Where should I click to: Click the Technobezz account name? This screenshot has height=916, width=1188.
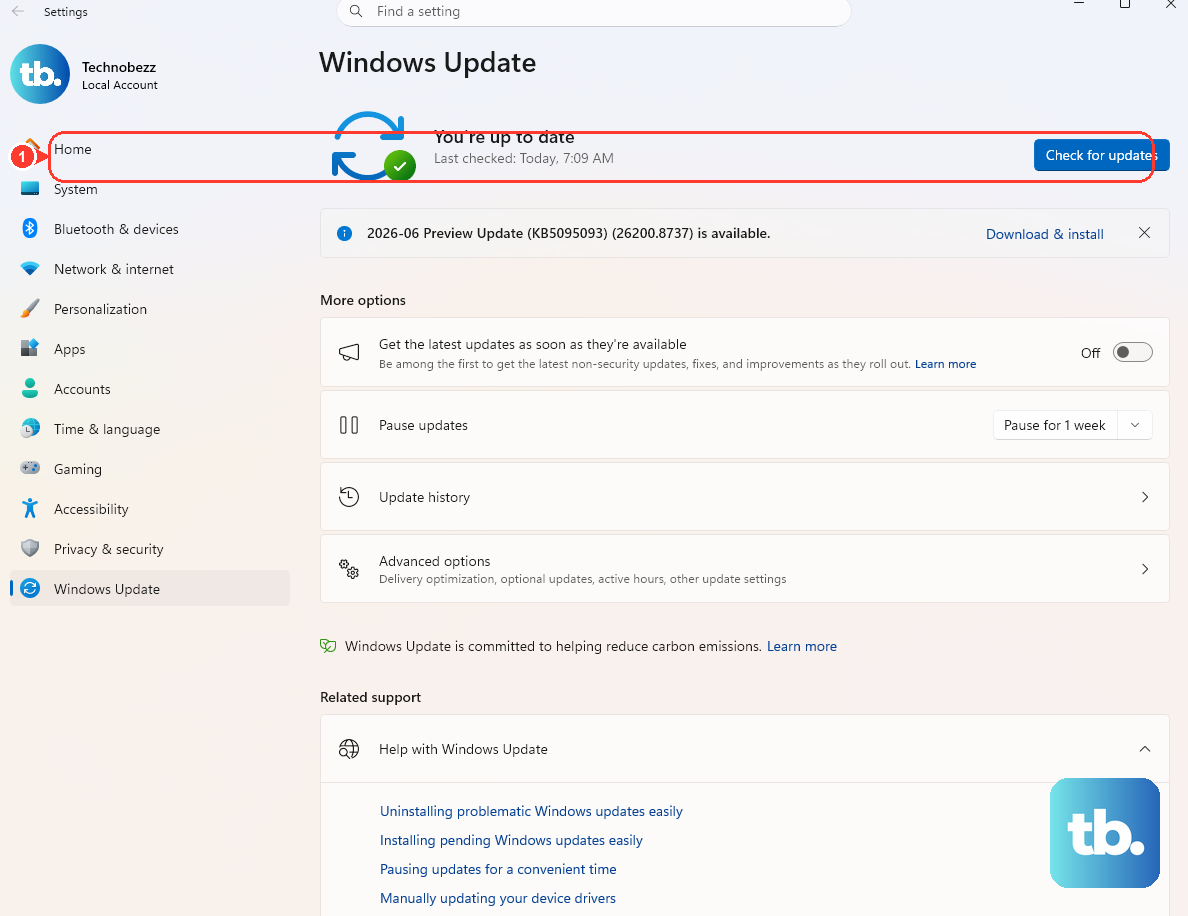click(x=119, y=67)
